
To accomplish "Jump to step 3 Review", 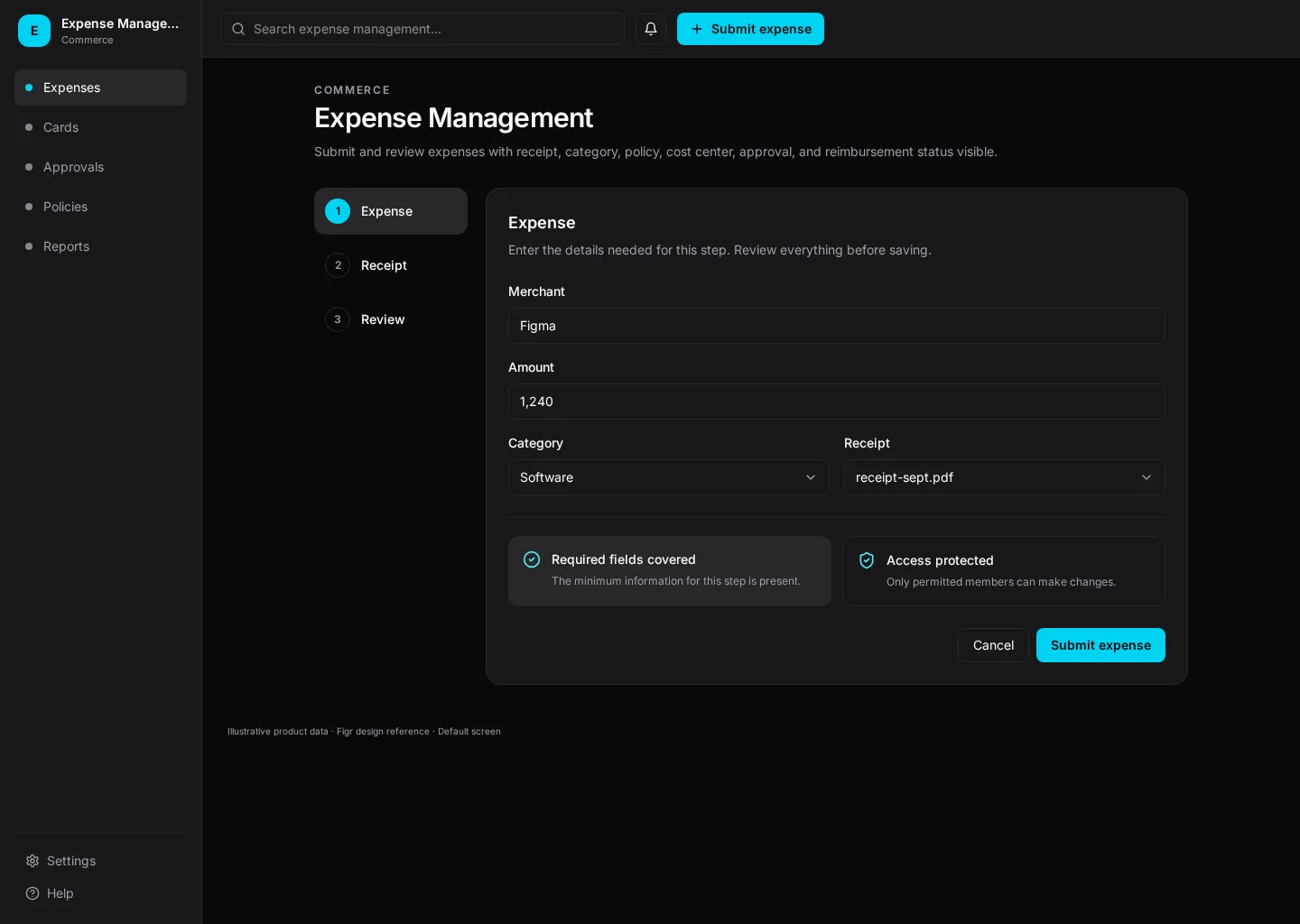I will pos(391,319).
